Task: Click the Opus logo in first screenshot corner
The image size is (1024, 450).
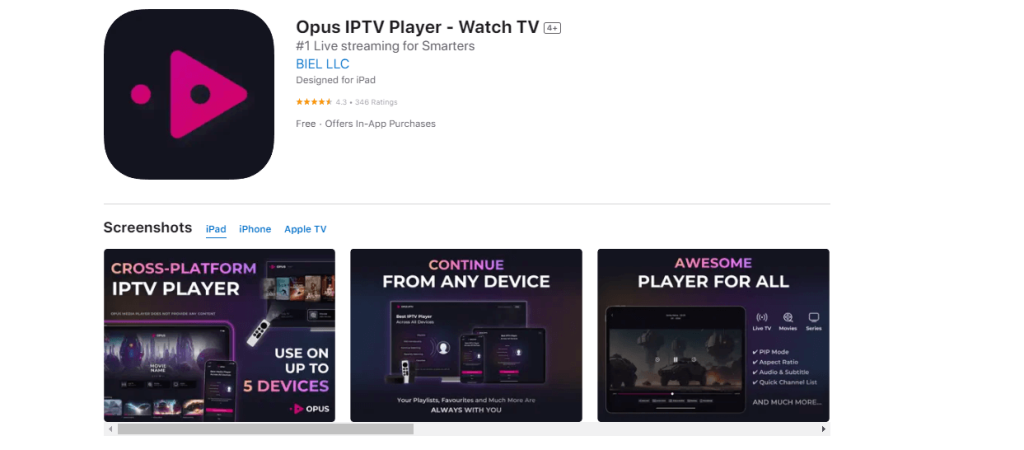Action: 309,409
